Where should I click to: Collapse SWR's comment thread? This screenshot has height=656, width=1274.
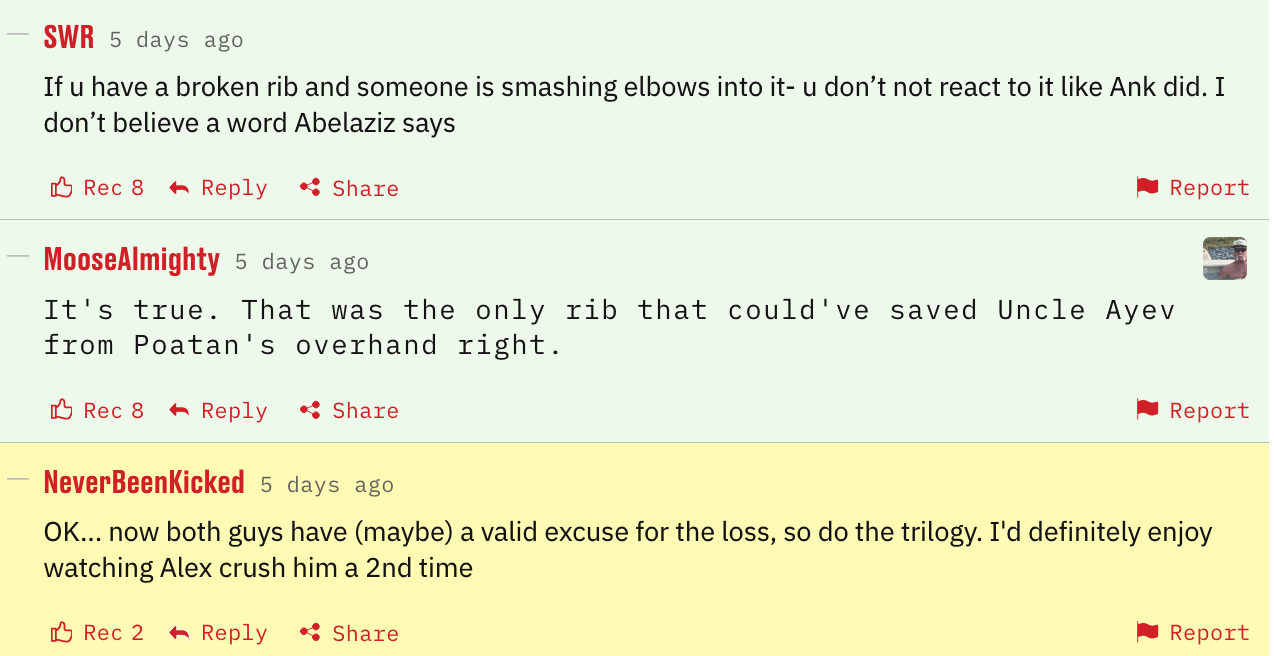18,34
